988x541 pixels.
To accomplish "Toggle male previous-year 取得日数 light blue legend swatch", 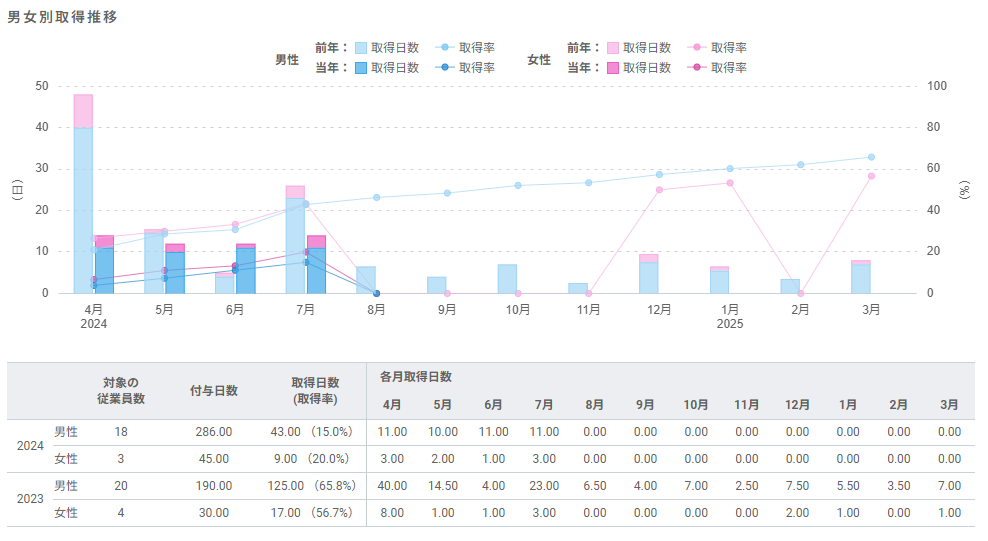I will tap(360, 47).
